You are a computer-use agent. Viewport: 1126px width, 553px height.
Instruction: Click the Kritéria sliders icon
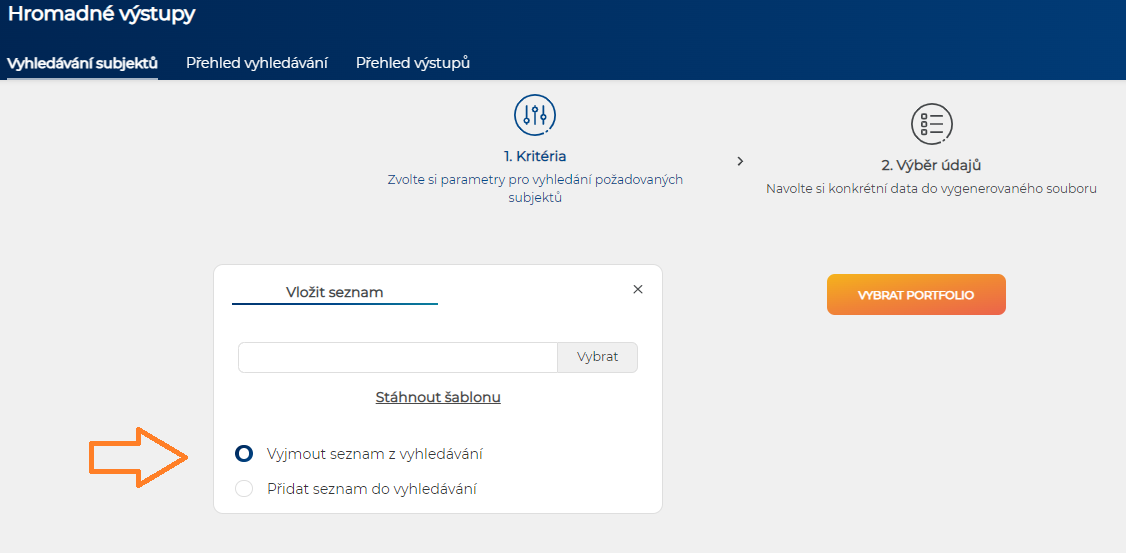click(535, 116)
